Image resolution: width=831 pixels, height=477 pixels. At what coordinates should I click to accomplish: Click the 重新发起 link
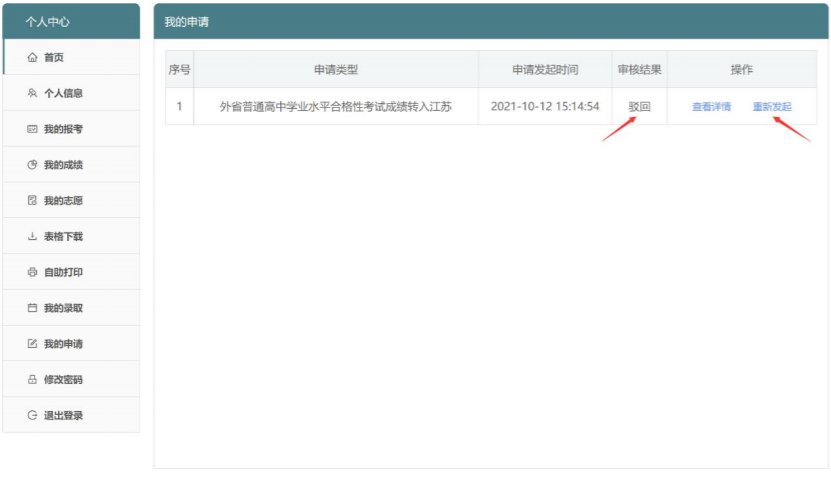772,107
